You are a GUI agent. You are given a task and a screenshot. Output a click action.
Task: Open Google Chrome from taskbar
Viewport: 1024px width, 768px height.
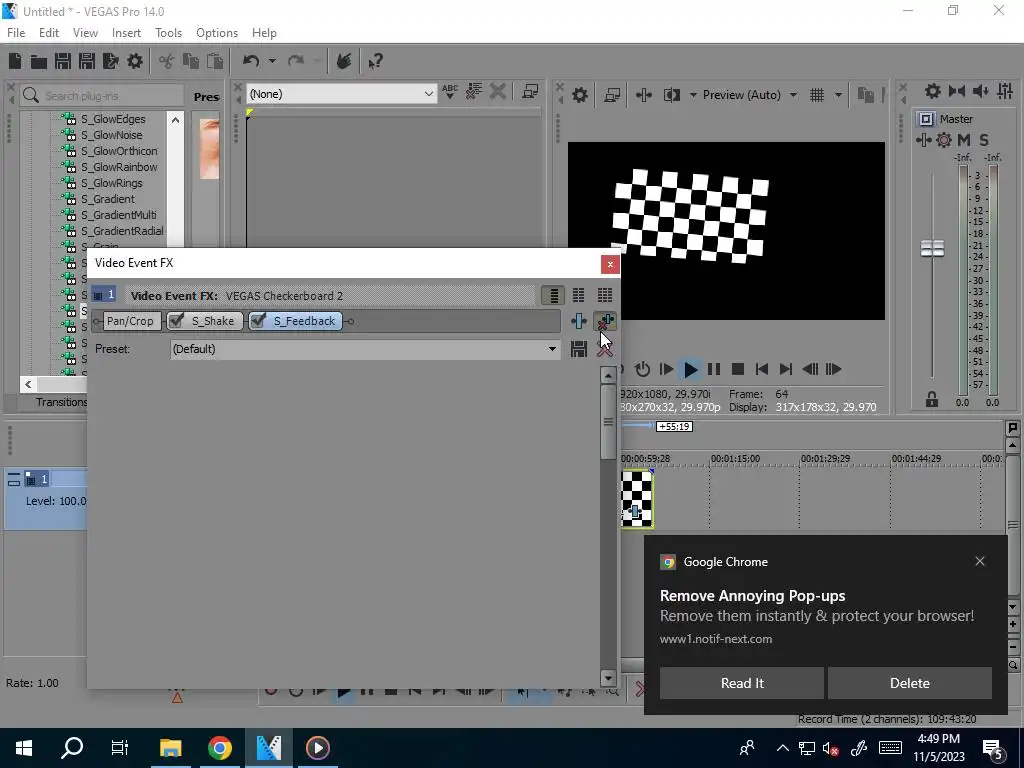pyautogui.click(x=220, y=748)
